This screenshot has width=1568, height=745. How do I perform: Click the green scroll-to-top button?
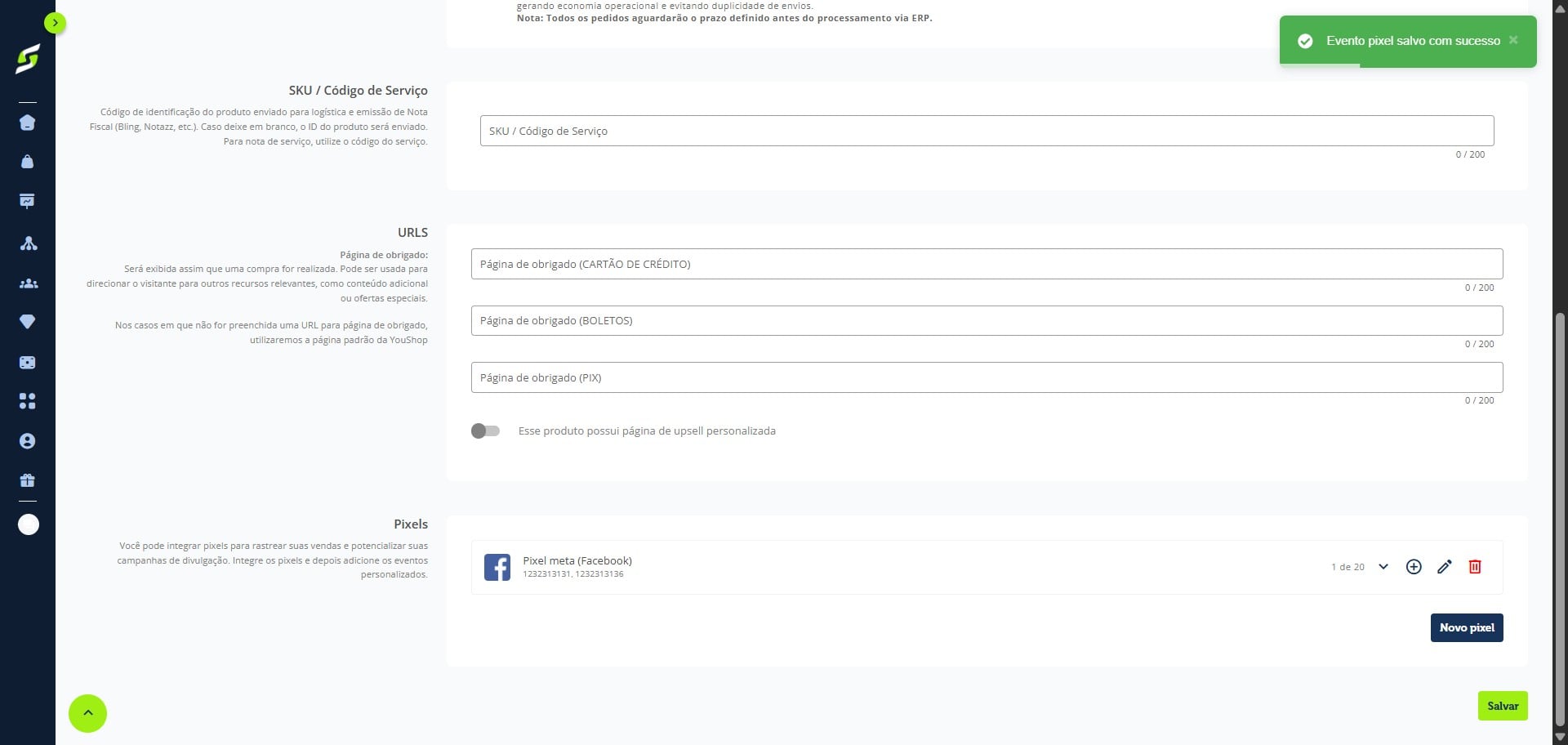pyautogui.click(x=87, y=713)
